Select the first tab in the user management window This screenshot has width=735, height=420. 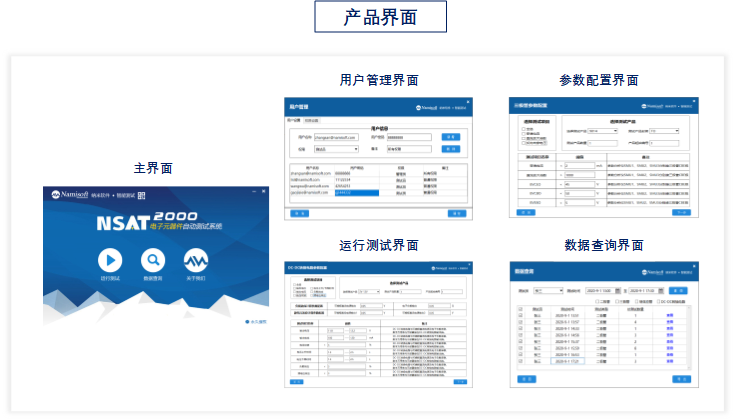click(294, 120)
